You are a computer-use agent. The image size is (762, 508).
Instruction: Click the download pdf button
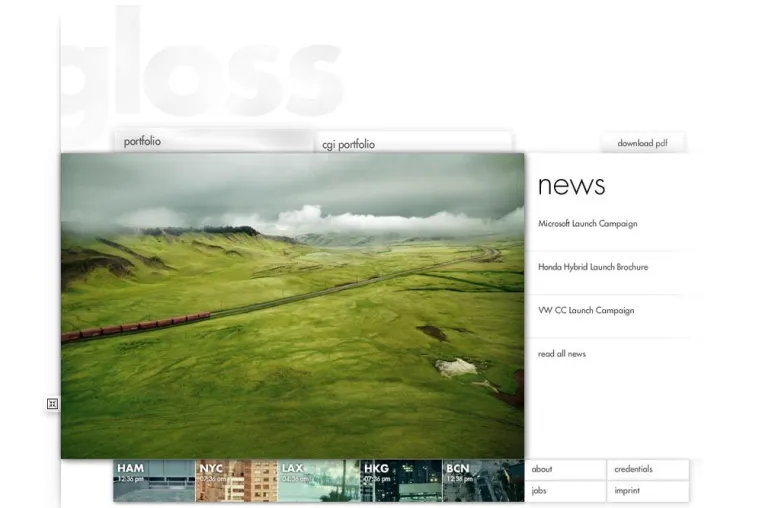(642, 143)
